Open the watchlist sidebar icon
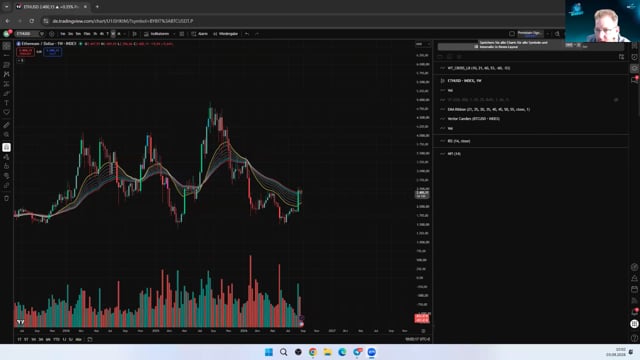640x360 pixels. (x=634, y=46)
